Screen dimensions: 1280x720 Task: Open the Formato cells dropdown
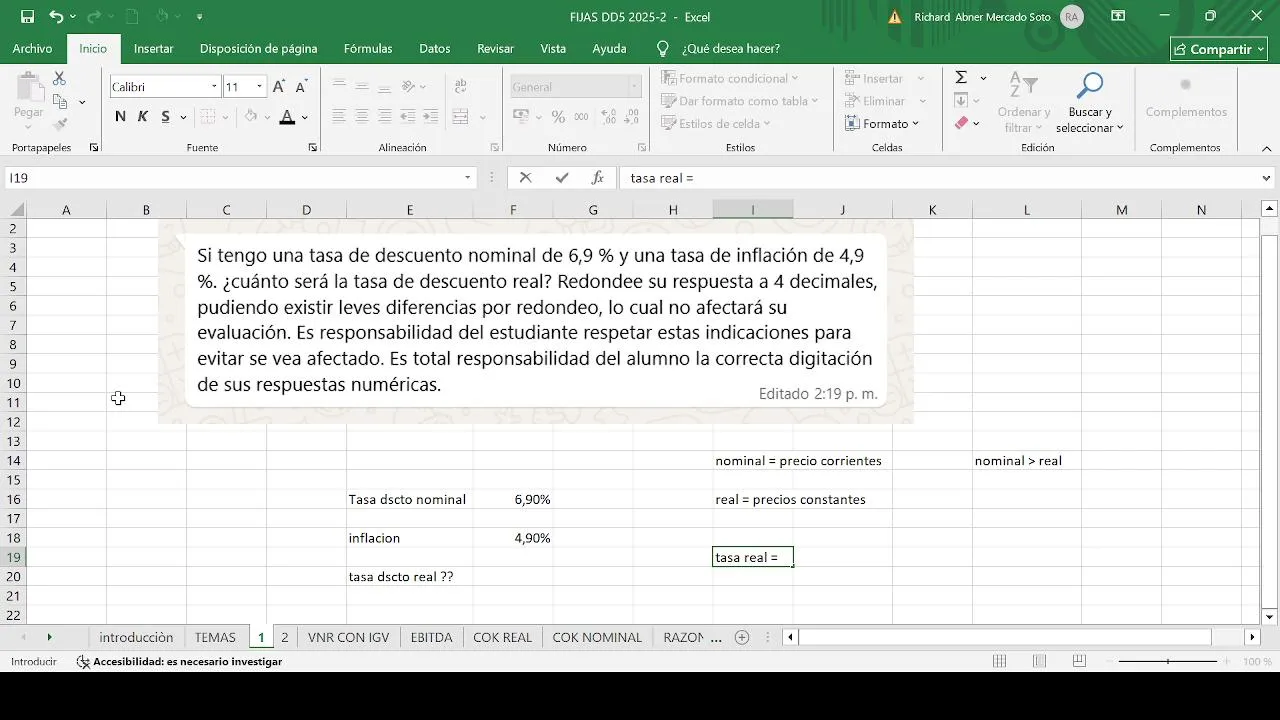click(x=880, y=124)
